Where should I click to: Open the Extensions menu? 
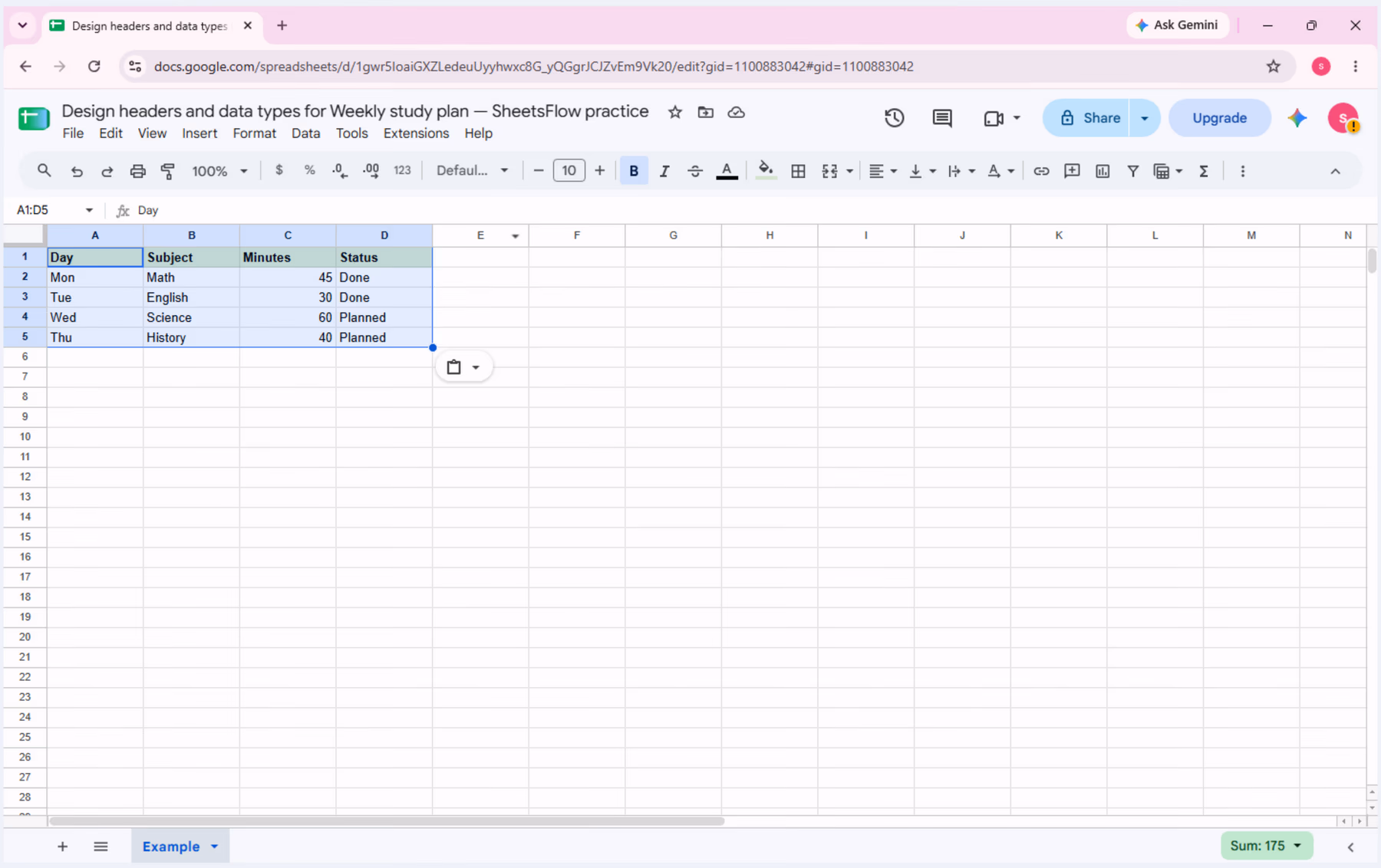point(416,133)
